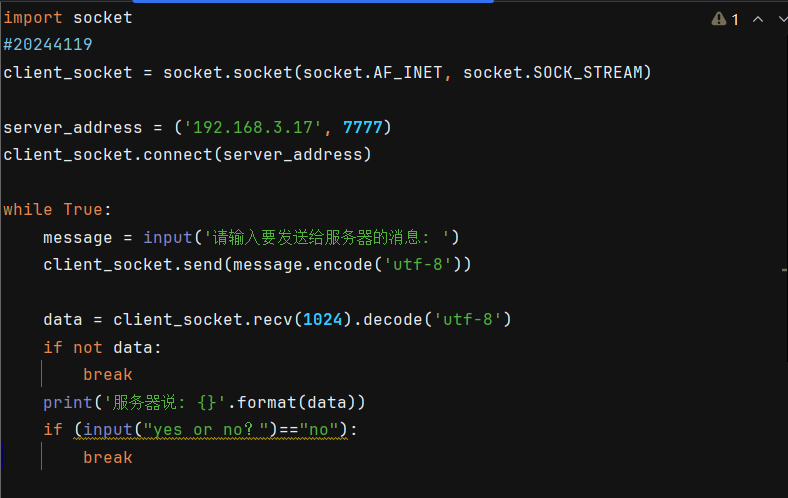This screenshot has width=788, height=498.
Task: Click socket.SOCK_STREAM in the socket call
Action: click(x=553, y=72)
